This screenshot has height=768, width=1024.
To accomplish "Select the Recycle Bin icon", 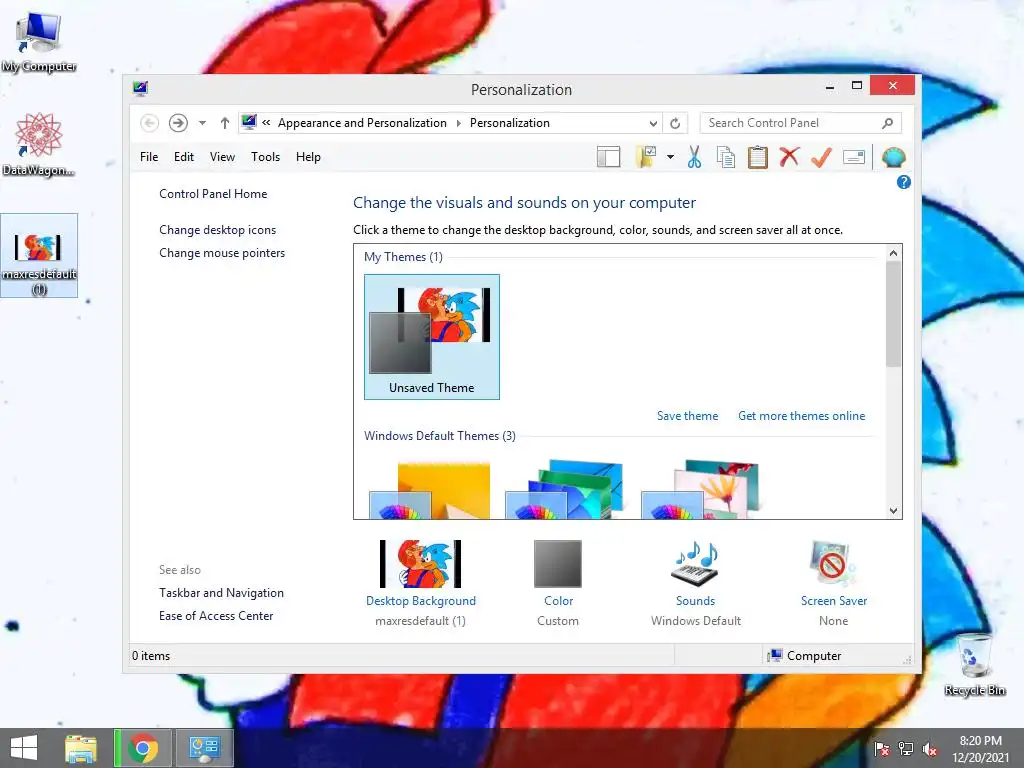I will 974,665.
